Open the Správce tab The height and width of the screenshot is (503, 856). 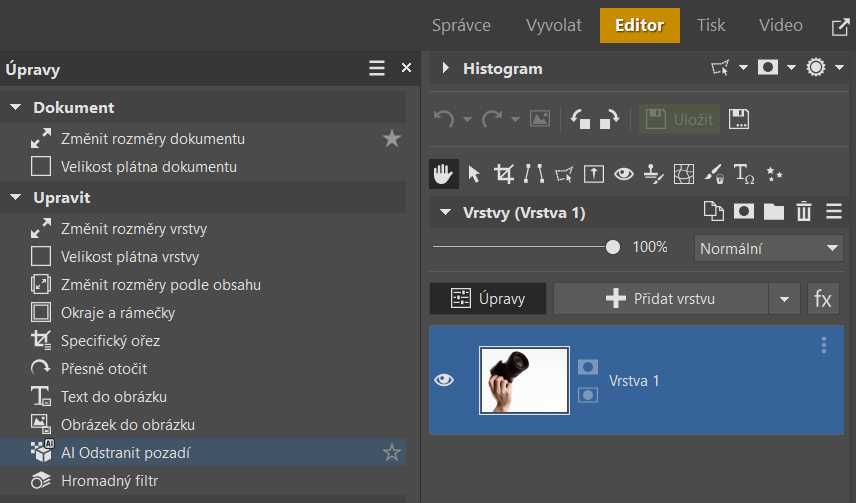point(461,25)
